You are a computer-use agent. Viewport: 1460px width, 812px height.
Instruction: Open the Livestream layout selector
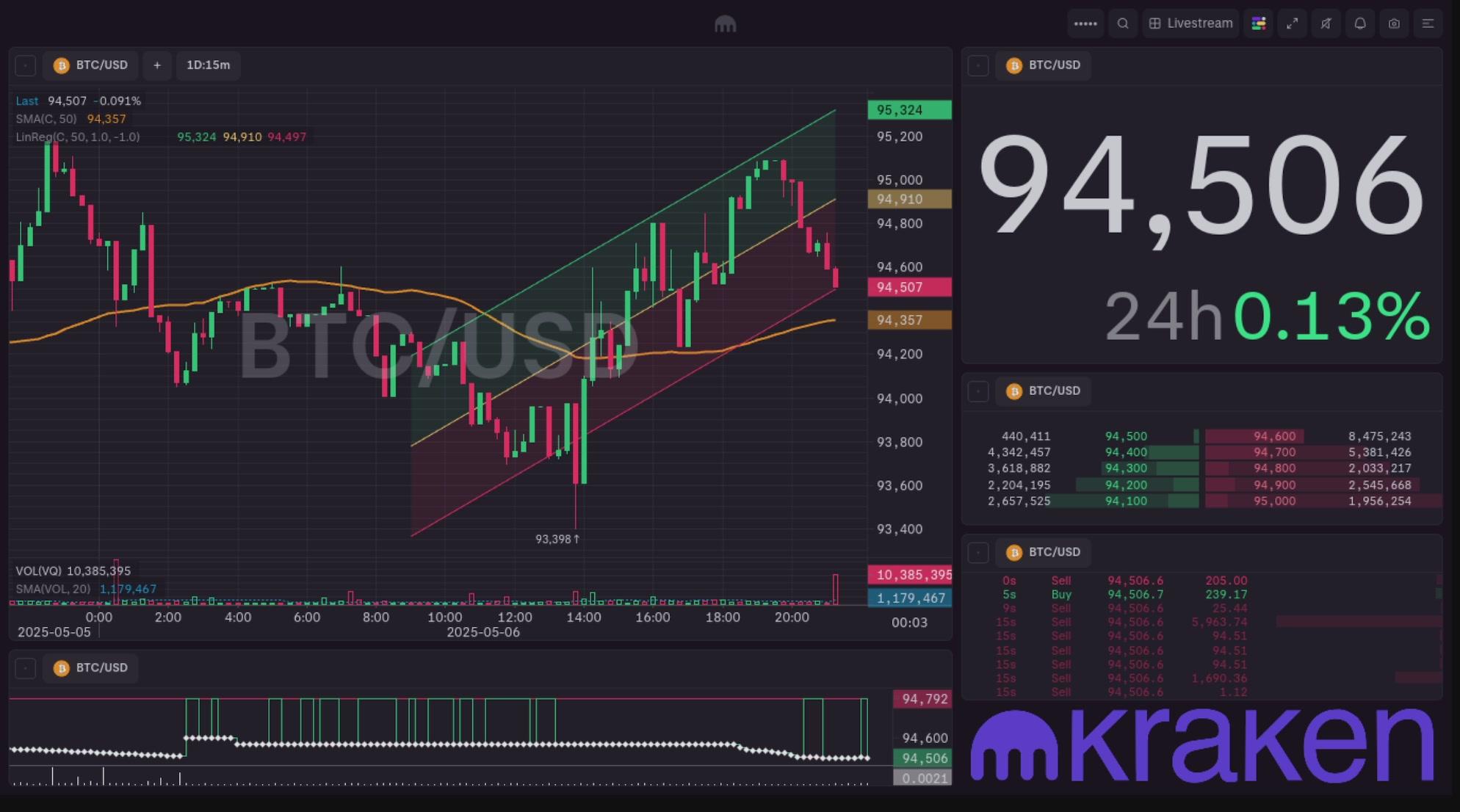click(1190, 23)
